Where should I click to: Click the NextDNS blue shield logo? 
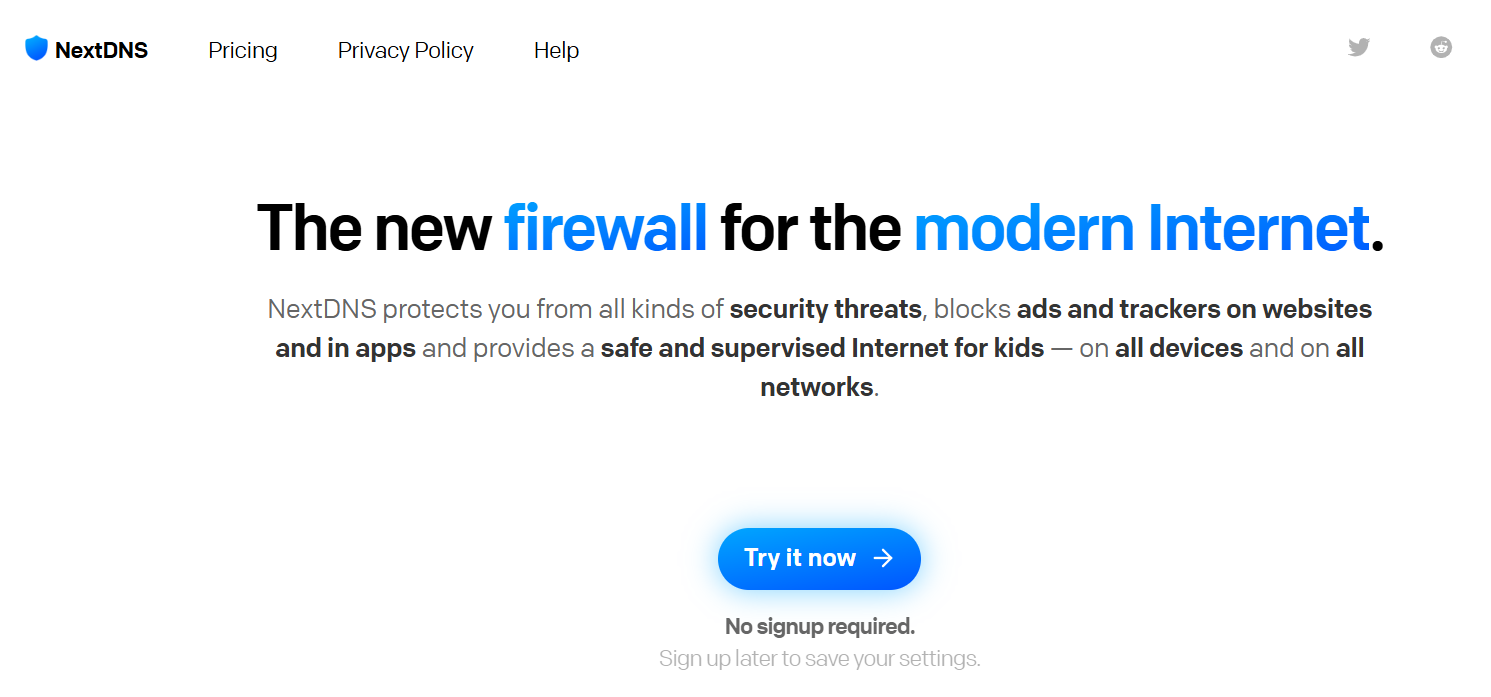click(37, 49)
